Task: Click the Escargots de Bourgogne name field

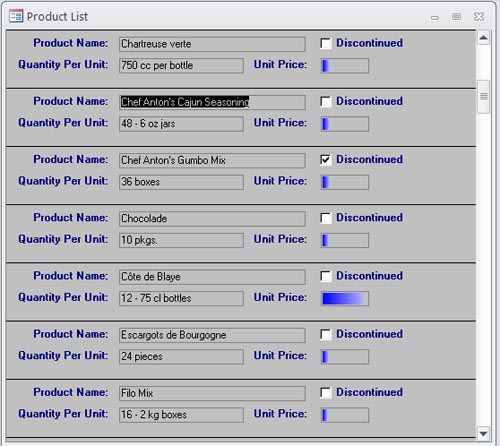Action: [212, 335]
